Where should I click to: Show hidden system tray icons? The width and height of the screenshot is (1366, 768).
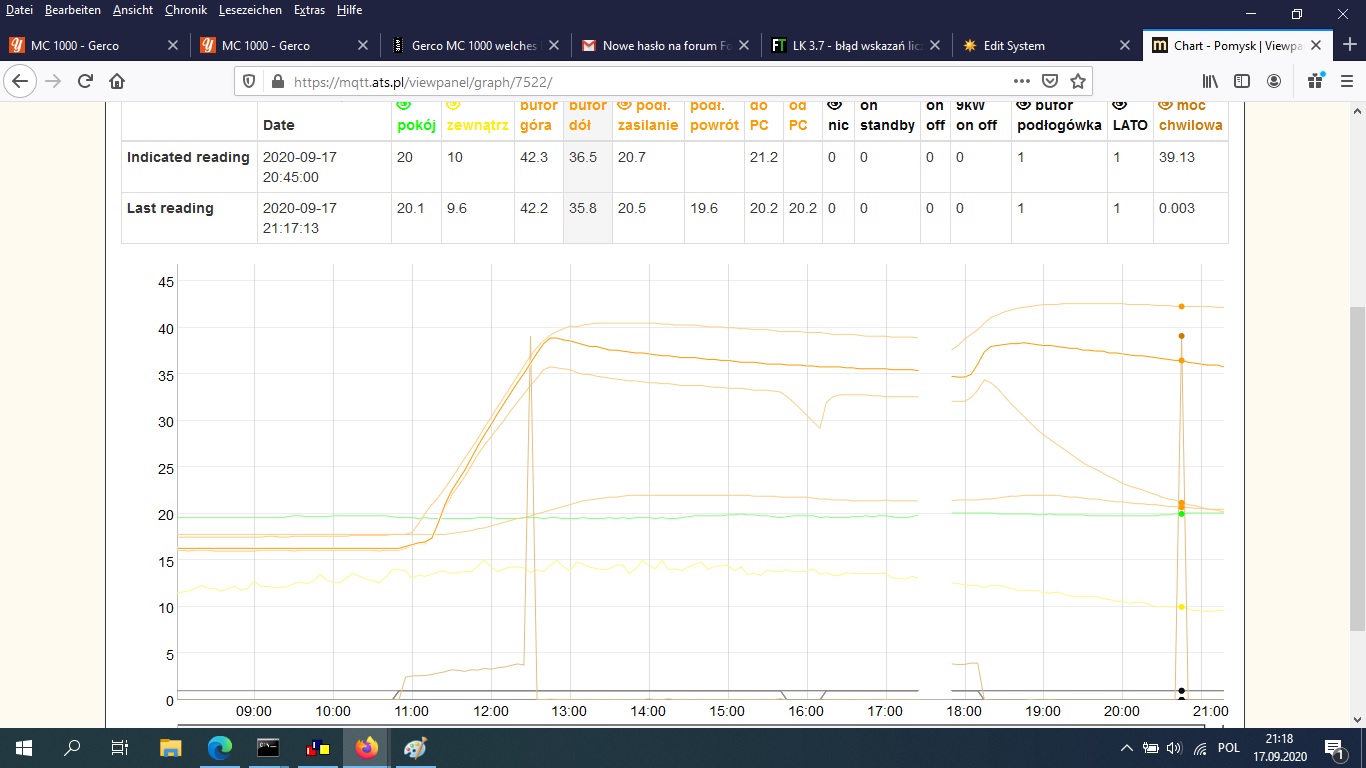pyautogui.click(x=1127, y=748)
